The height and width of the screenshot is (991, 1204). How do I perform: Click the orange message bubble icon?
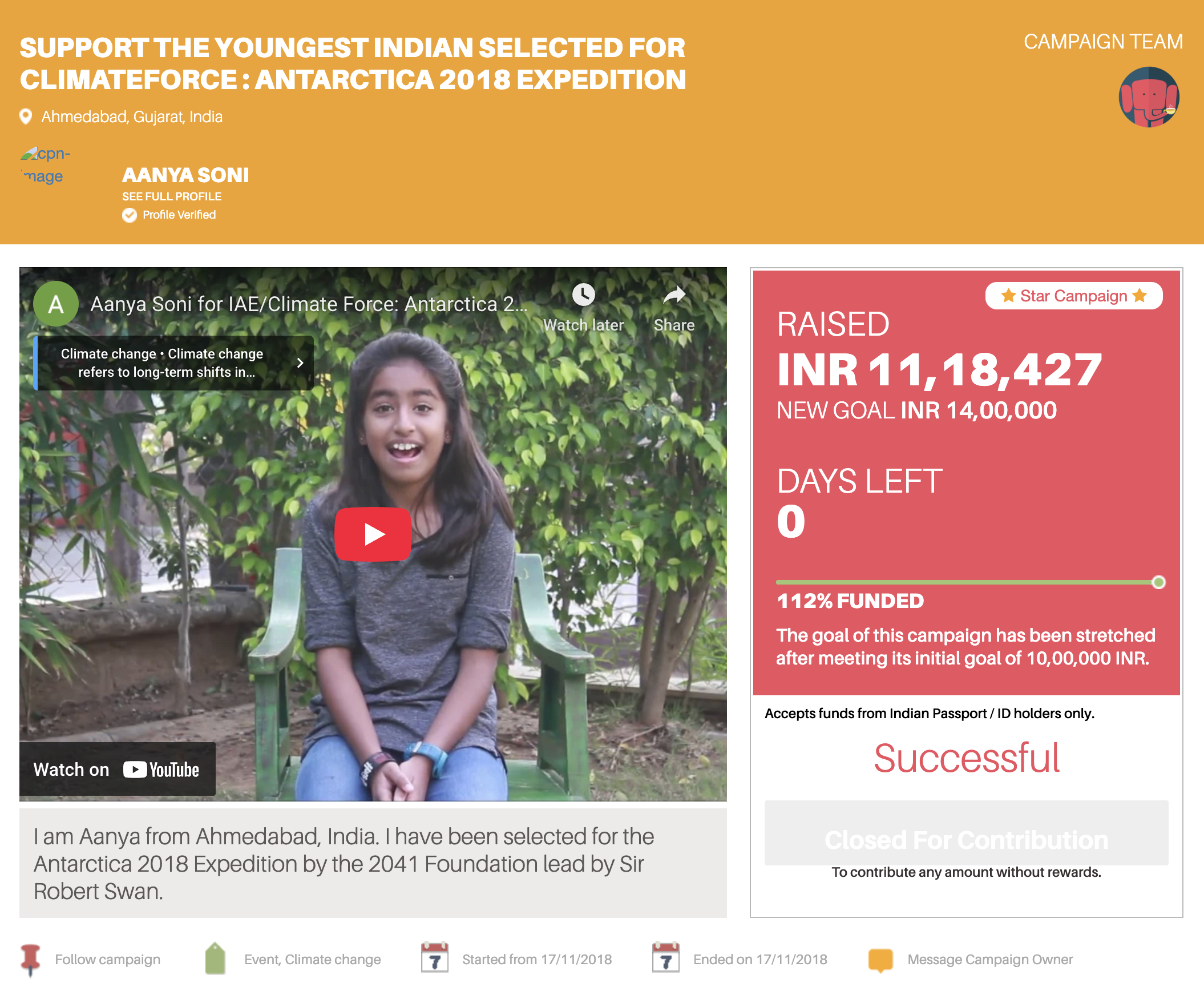click(880, 960)
